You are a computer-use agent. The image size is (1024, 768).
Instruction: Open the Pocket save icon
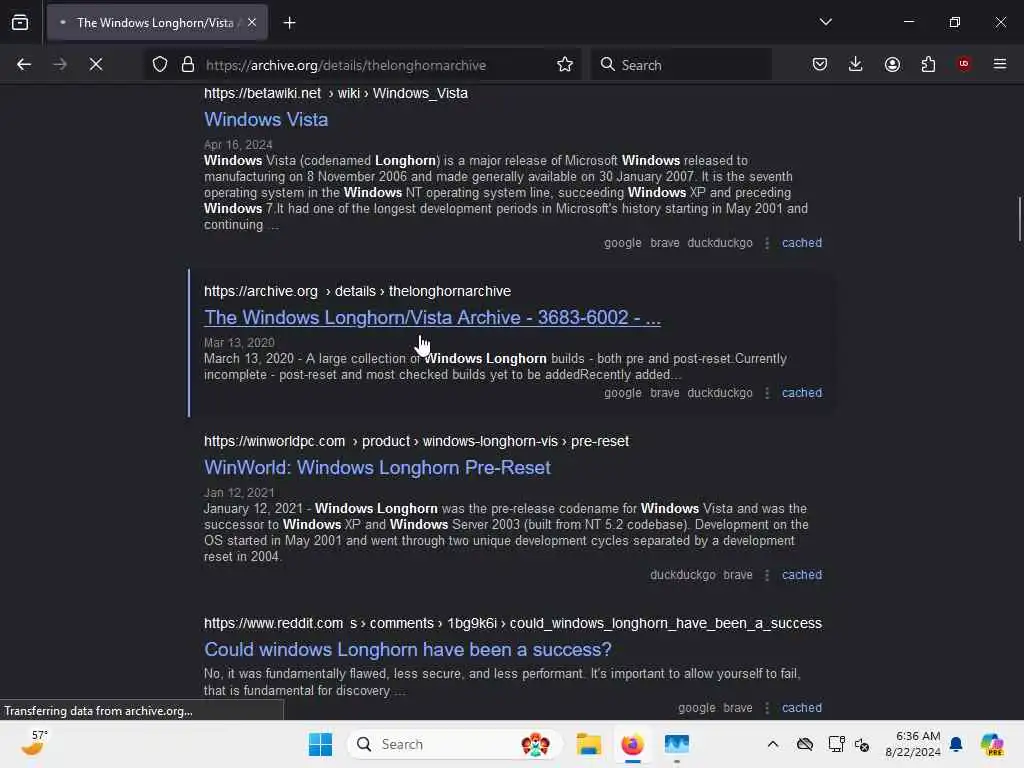tap(820, 64)
